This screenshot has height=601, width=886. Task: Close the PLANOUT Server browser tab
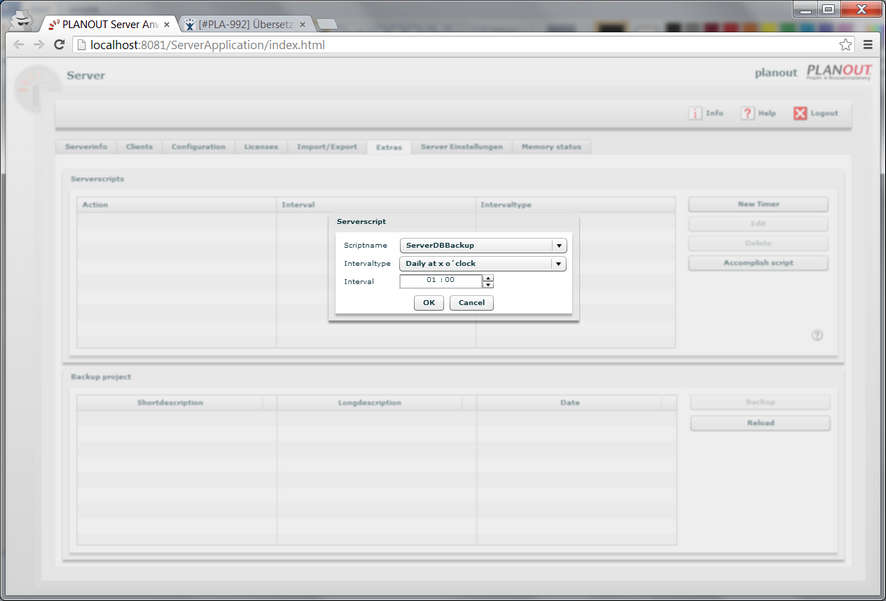click(x=167, y=24)
